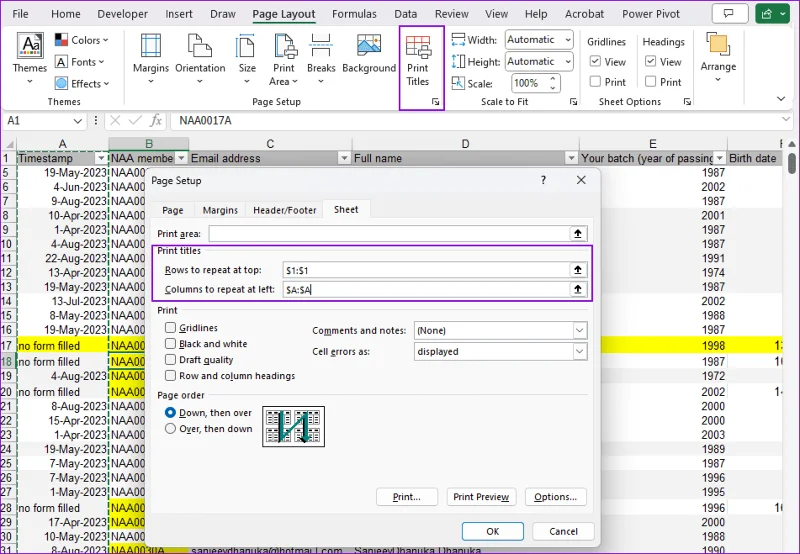Collapse range selector for Rows to repeat
Image resolution: width=800 pixels, height=554 pixels.
(578, 270)
